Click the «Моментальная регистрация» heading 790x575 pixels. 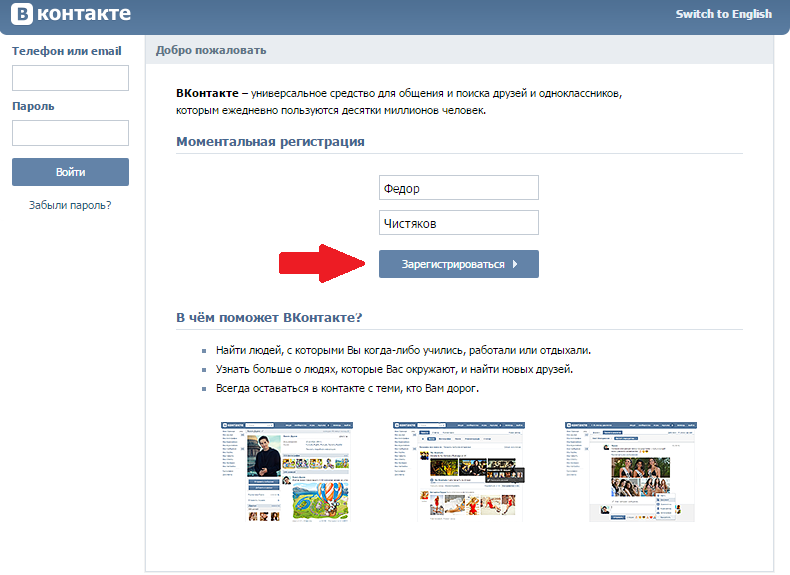(270, 142)
